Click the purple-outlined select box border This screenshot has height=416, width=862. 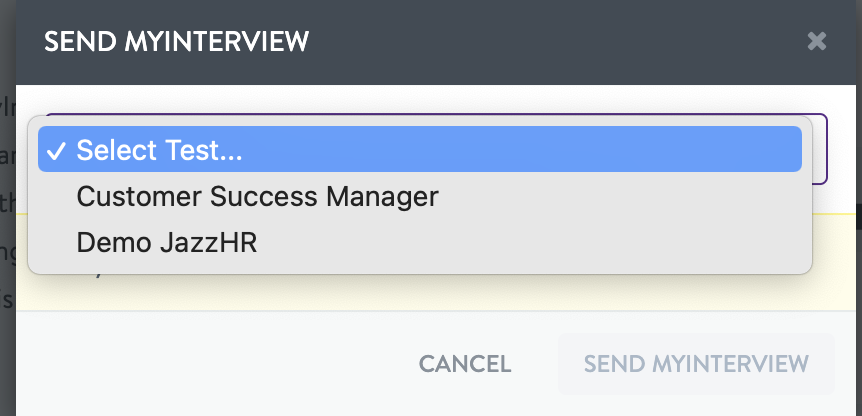coord(827,150)
